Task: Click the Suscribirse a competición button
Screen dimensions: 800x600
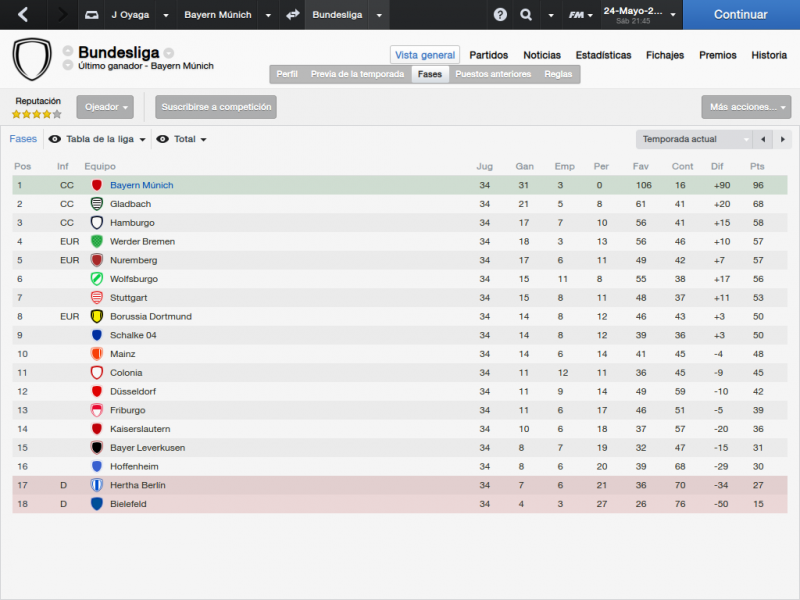Action: pos(216,107)
